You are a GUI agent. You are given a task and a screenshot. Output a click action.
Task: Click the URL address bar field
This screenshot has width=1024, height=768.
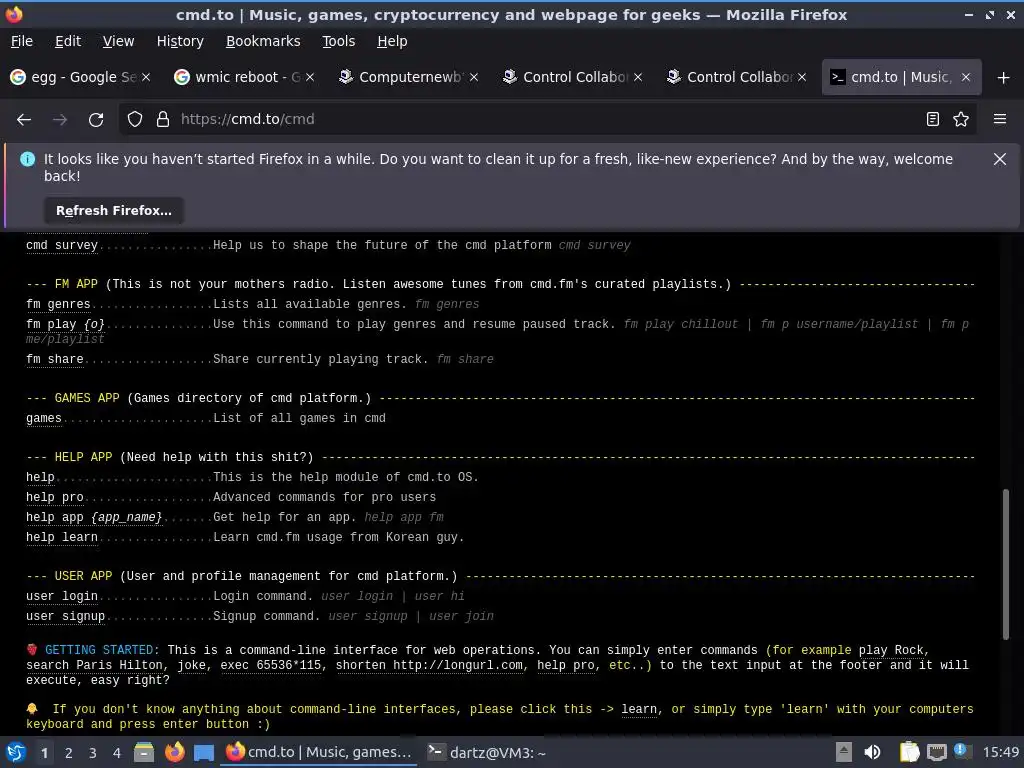(x=547, y=120)
